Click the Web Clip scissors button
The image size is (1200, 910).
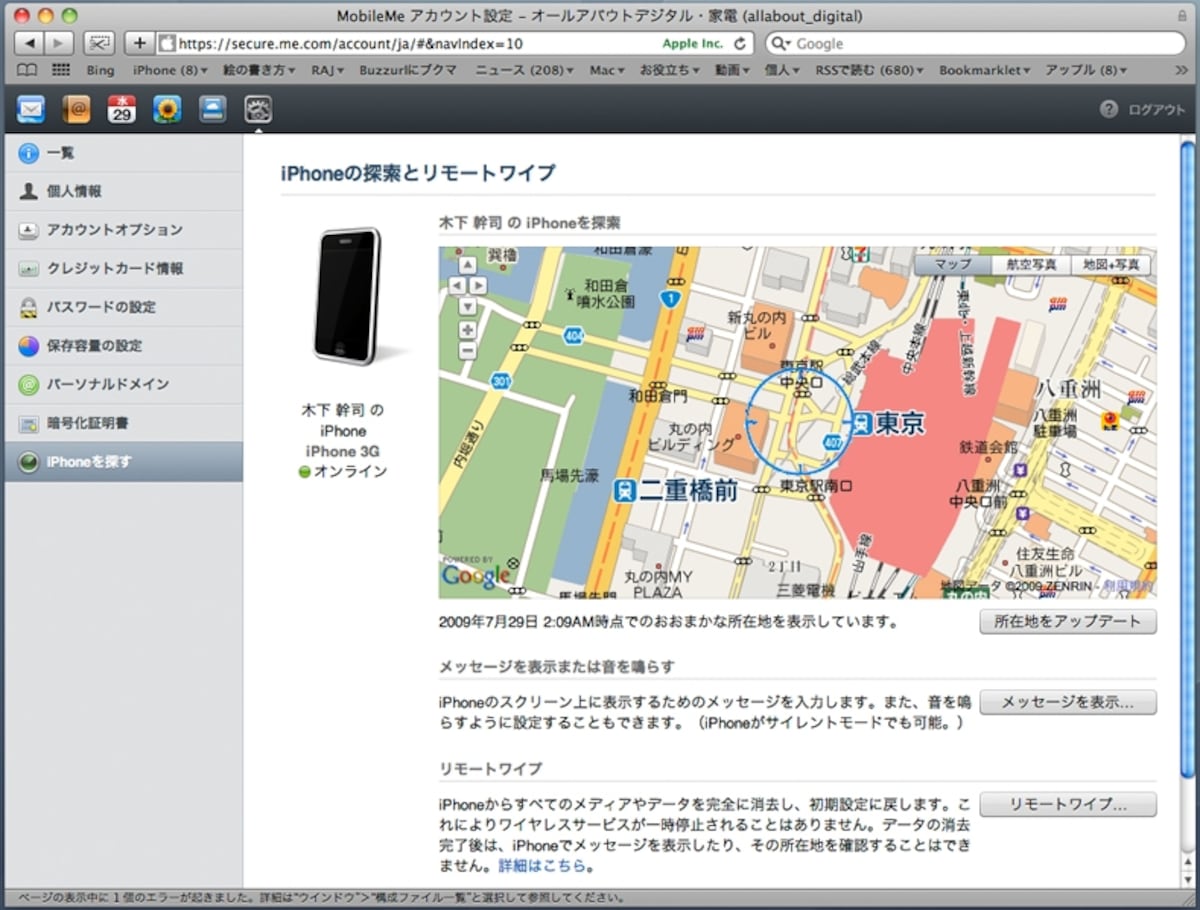[99, 43]
